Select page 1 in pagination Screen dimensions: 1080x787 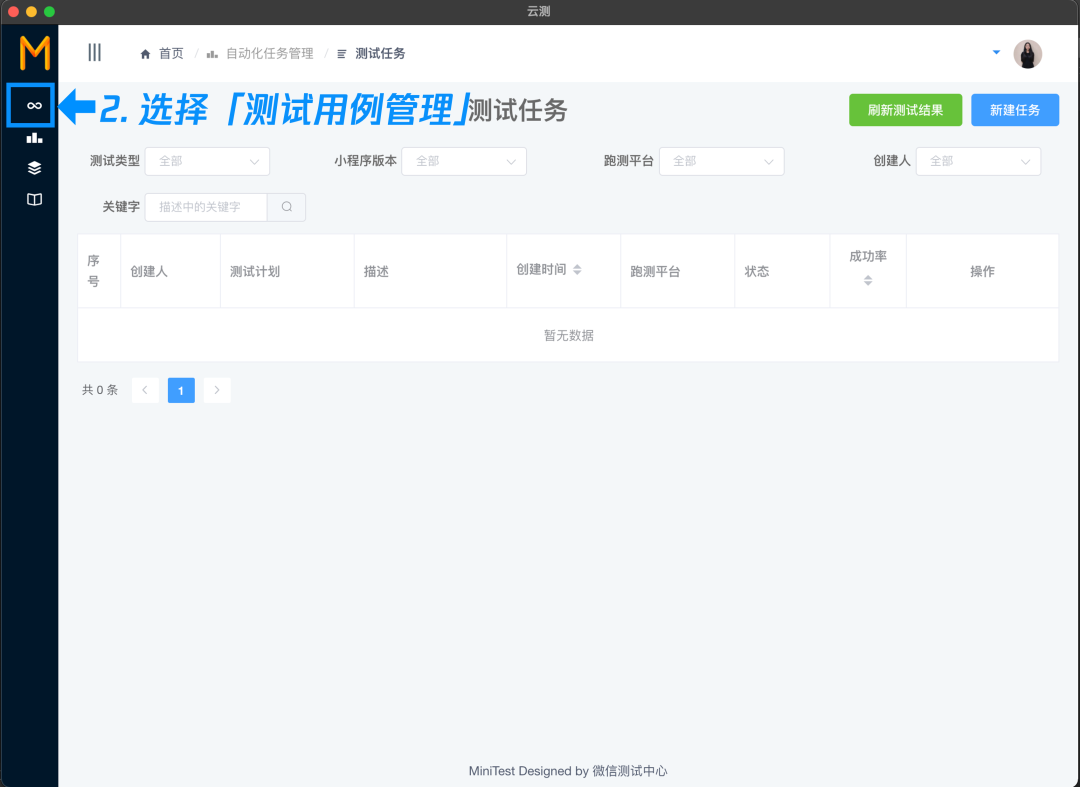[181, 390]
